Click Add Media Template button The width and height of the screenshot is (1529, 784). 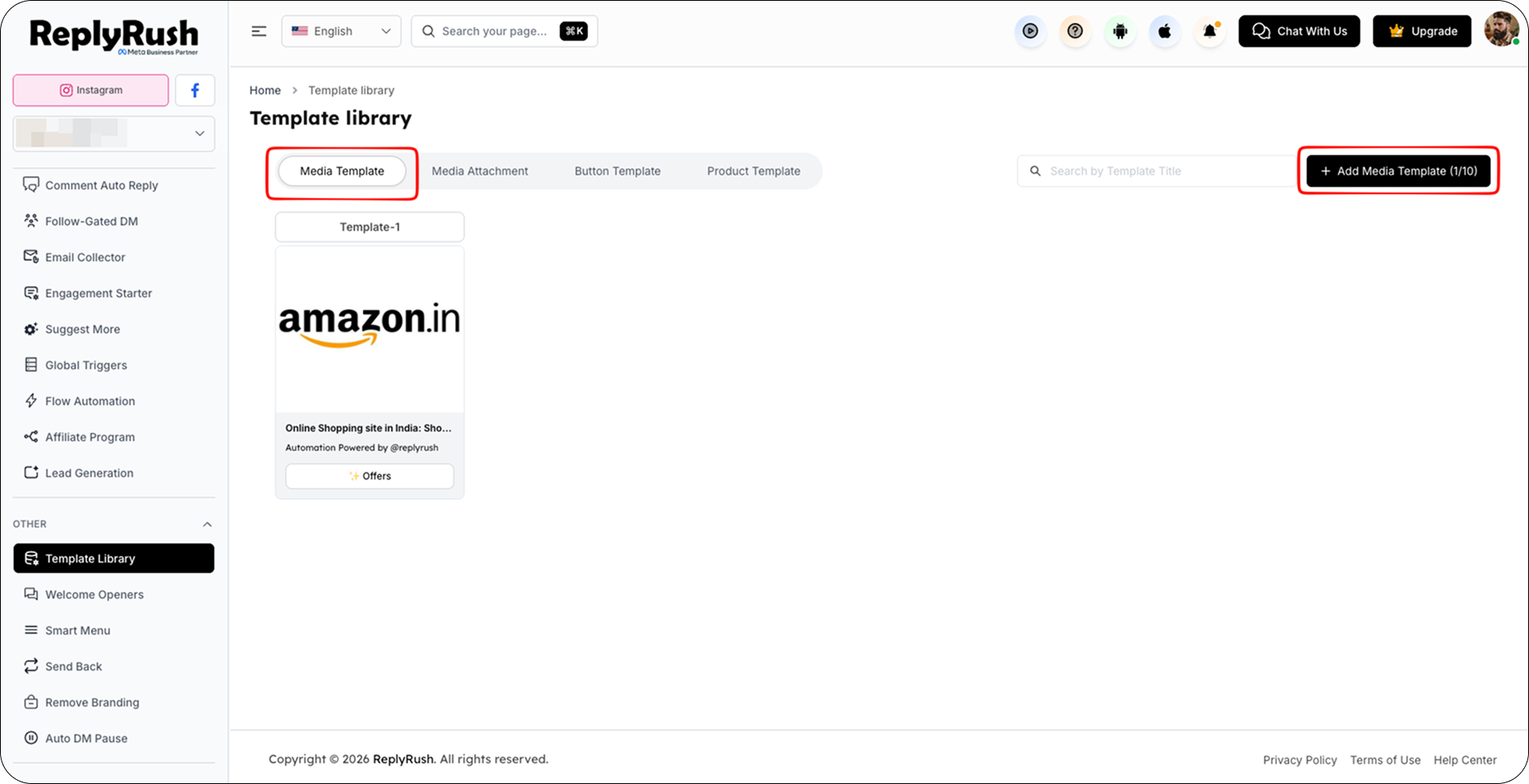tap(1399, 171)
